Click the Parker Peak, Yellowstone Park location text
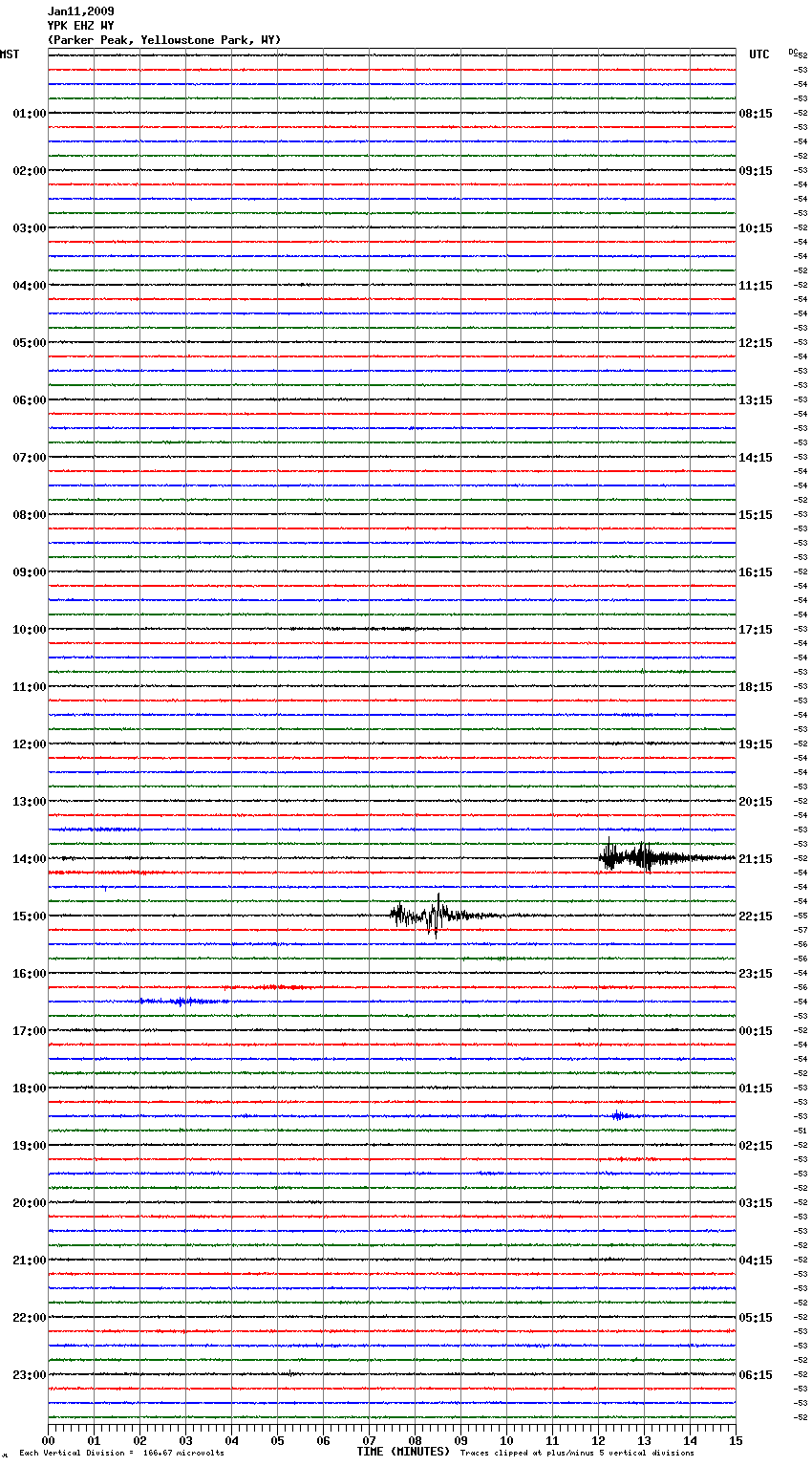Screen dimensions: 812x1466 tap(164, 40)
